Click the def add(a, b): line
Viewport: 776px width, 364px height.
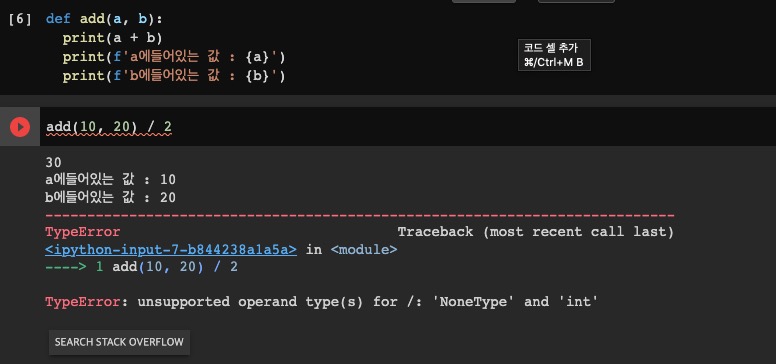click(x=104, y=19)
